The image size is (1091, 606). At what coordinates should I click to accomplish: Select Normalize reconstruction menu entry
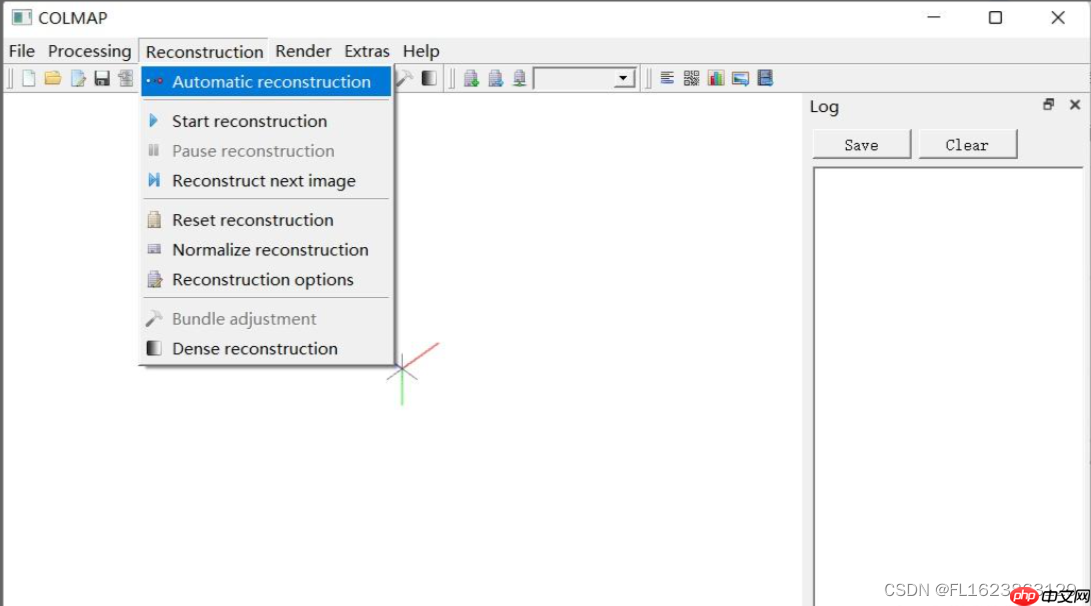[266, 250]
